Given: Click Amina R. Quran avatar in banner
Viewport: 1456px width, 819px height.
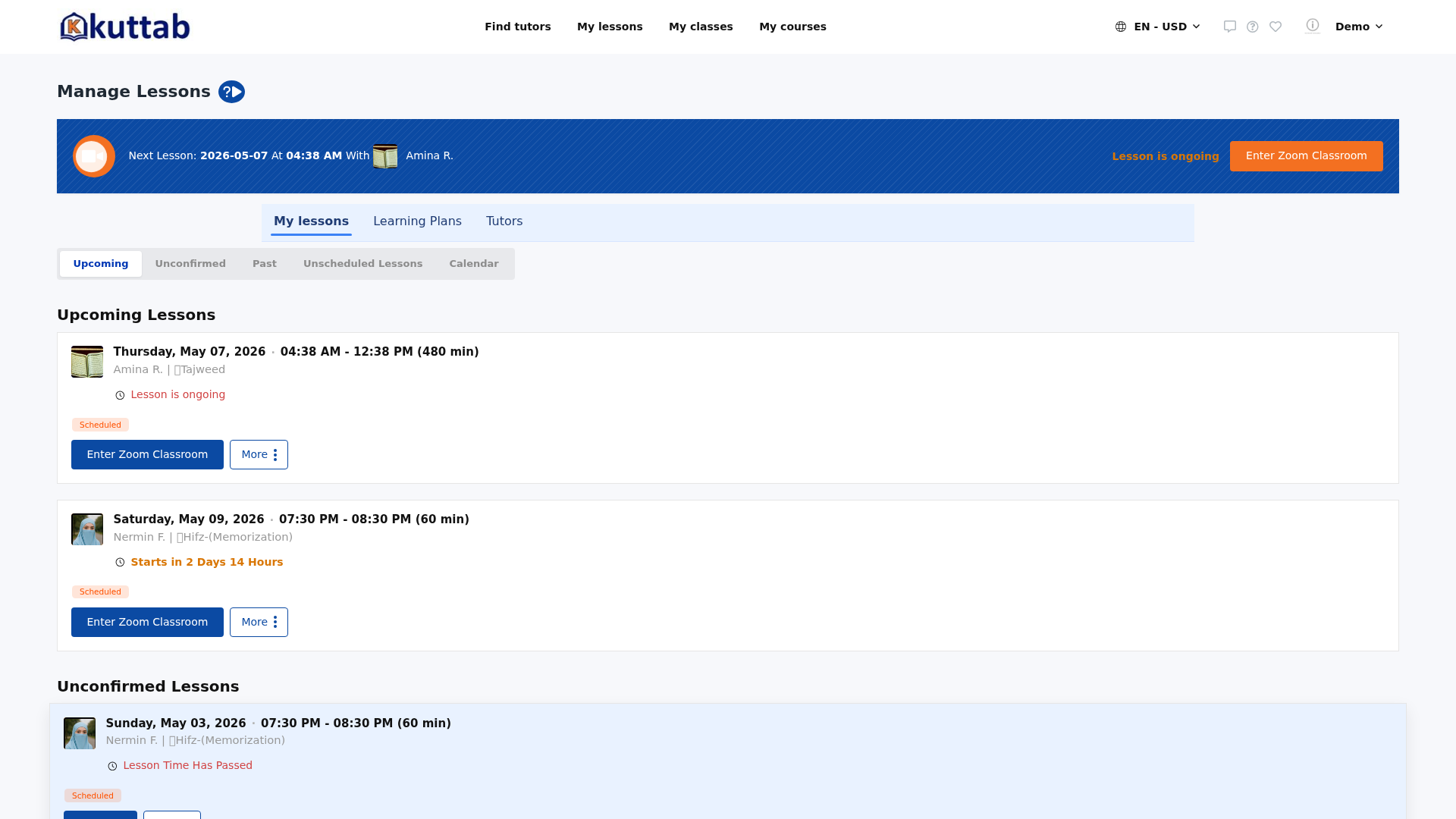Looking at the screenshot, I should pyautogui.click(x=385, y=156).
